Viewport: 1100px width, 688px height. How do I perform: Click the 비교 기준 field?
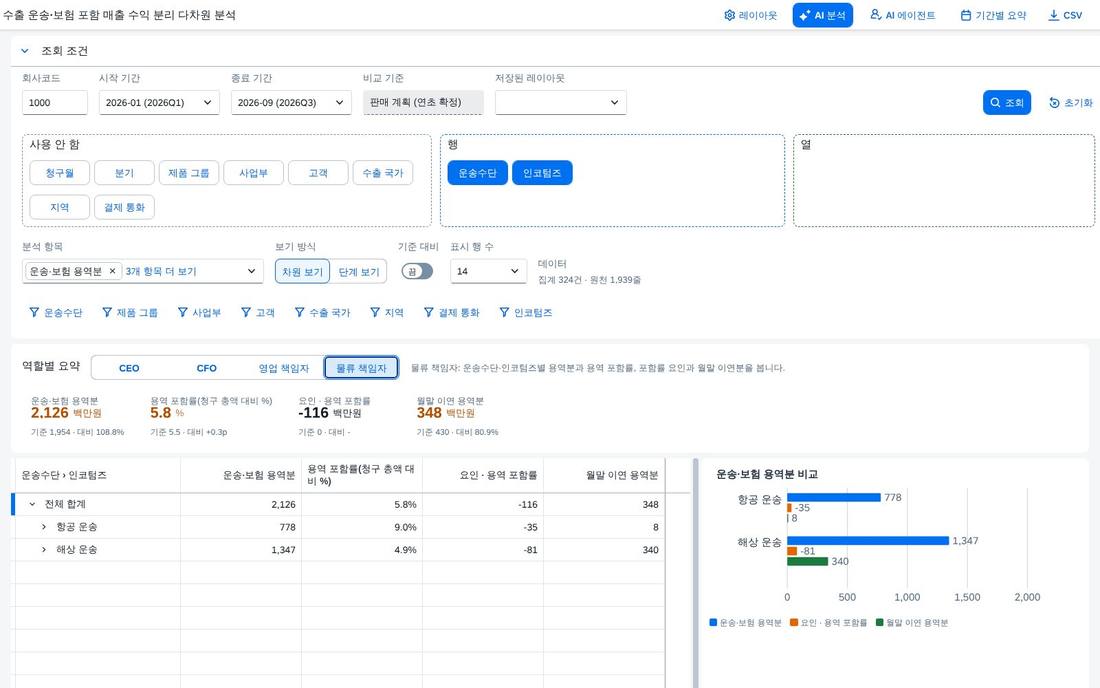point(423,102)
